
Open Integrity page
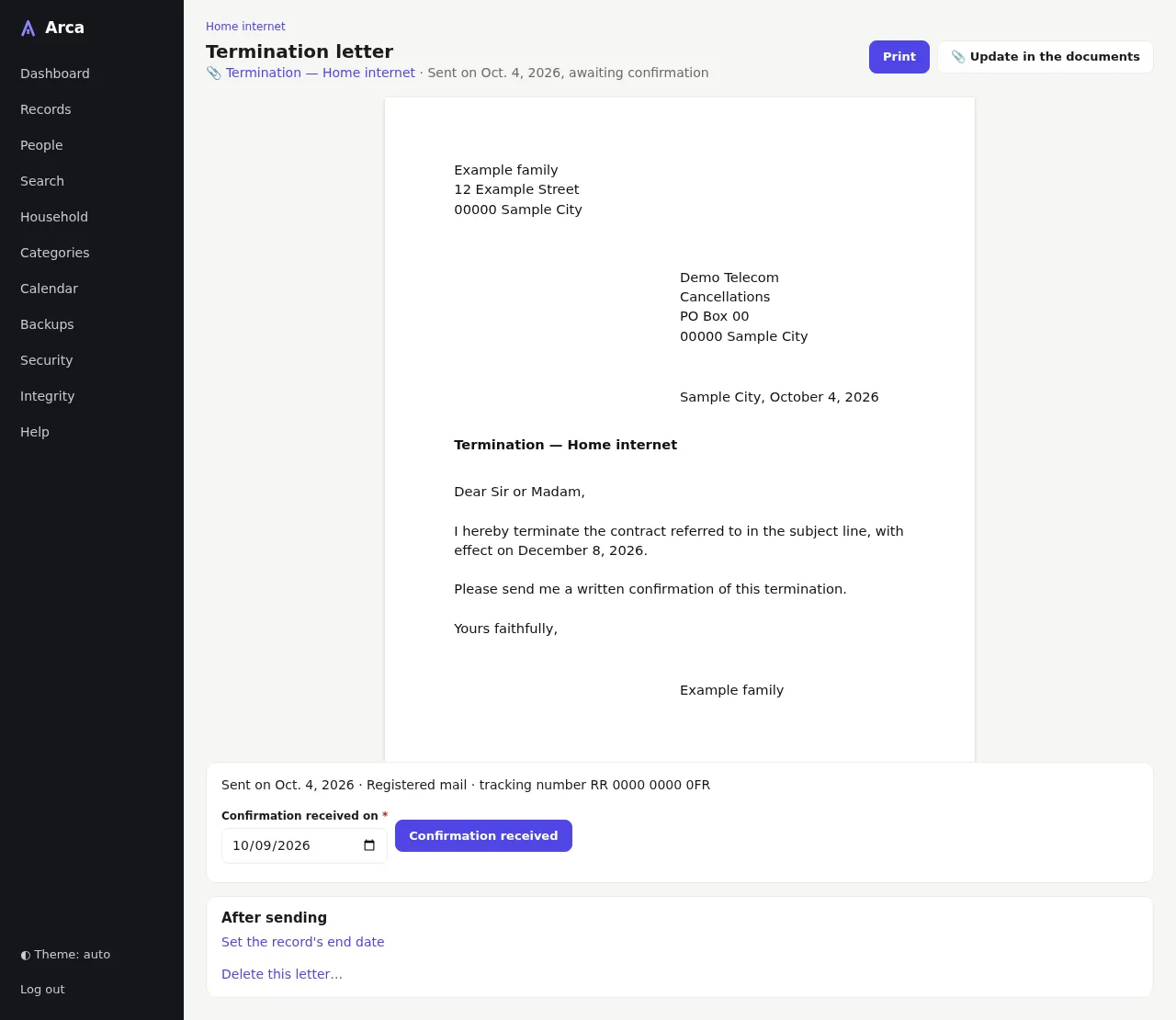(x=48, y=396)
